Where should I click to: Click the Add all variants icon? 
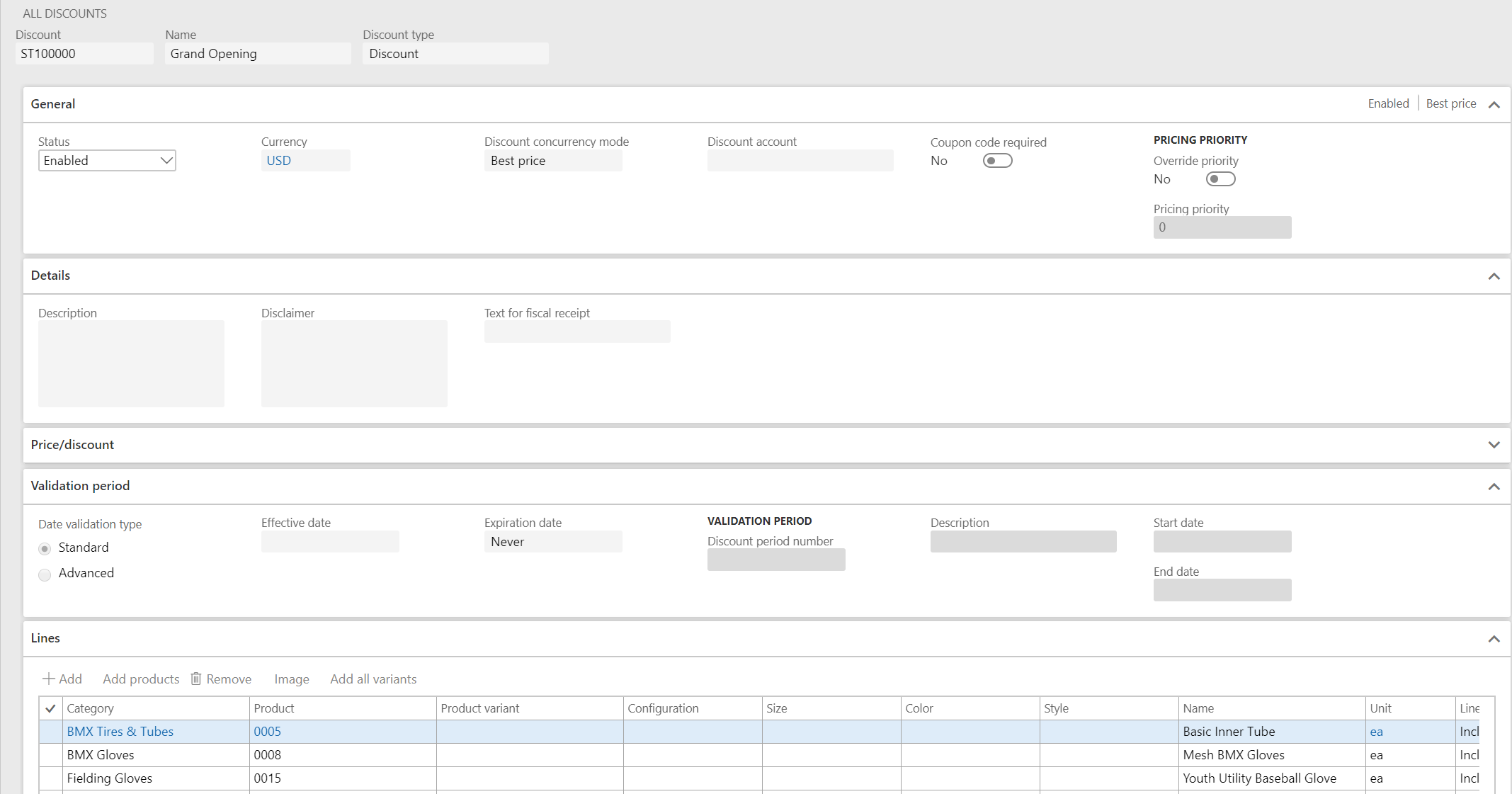(373, 679)
